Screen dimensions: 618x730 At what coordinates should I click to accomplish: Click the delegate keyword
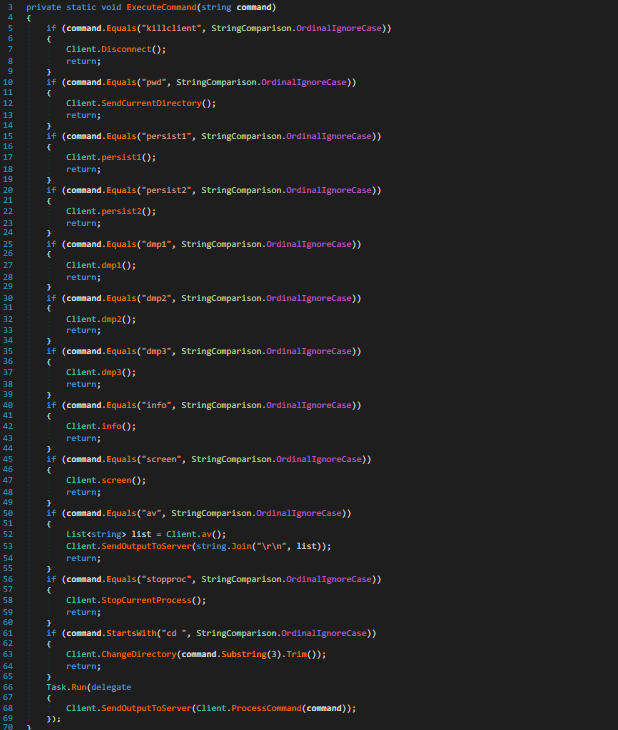pos(111,687)
